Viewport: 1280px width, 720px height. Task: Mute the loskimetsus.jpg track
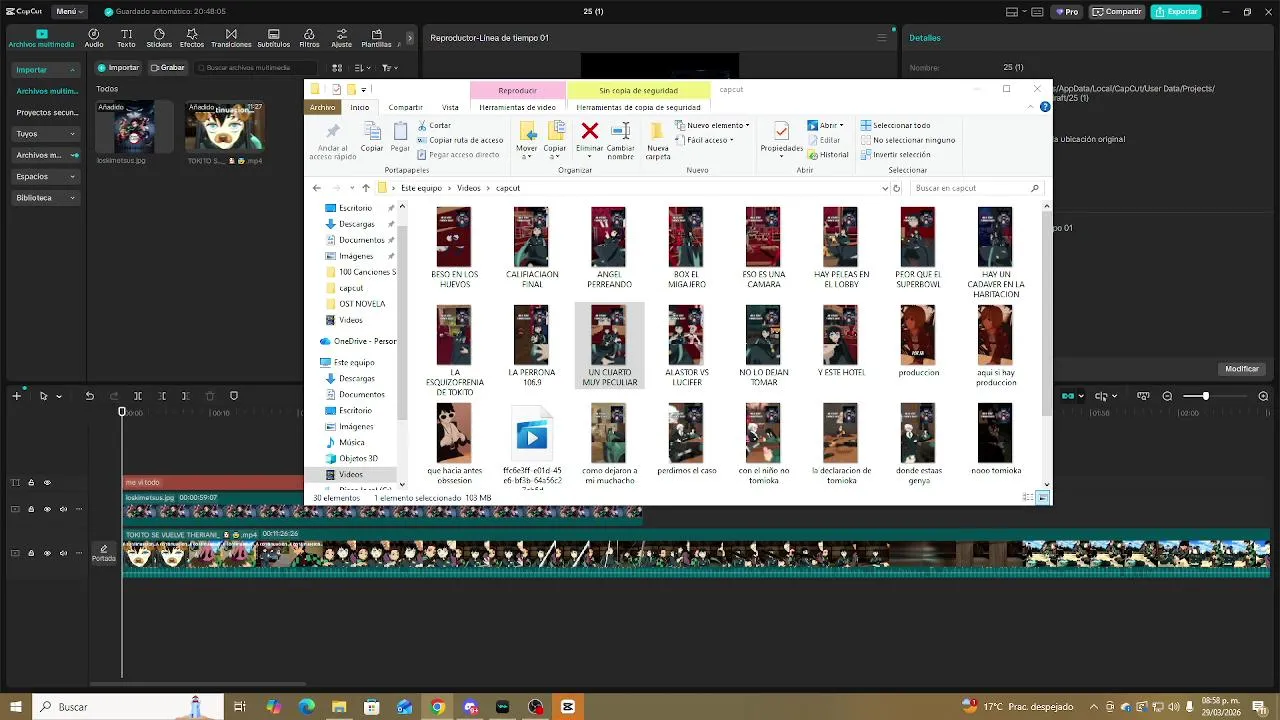[x=63, y=509]
